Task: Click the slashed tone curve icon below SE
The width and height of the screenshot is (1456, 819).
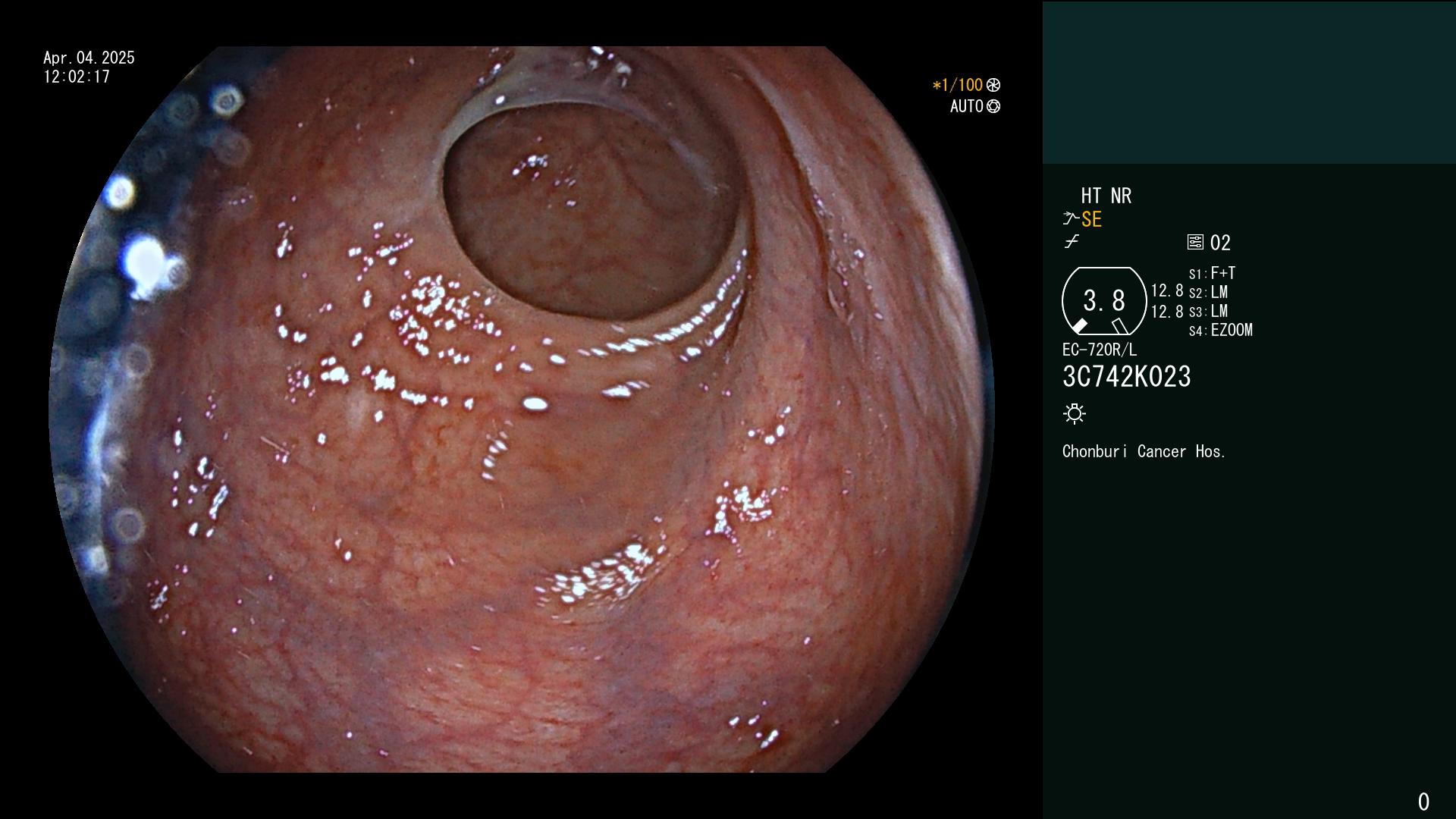Action: click(1072, 242)
